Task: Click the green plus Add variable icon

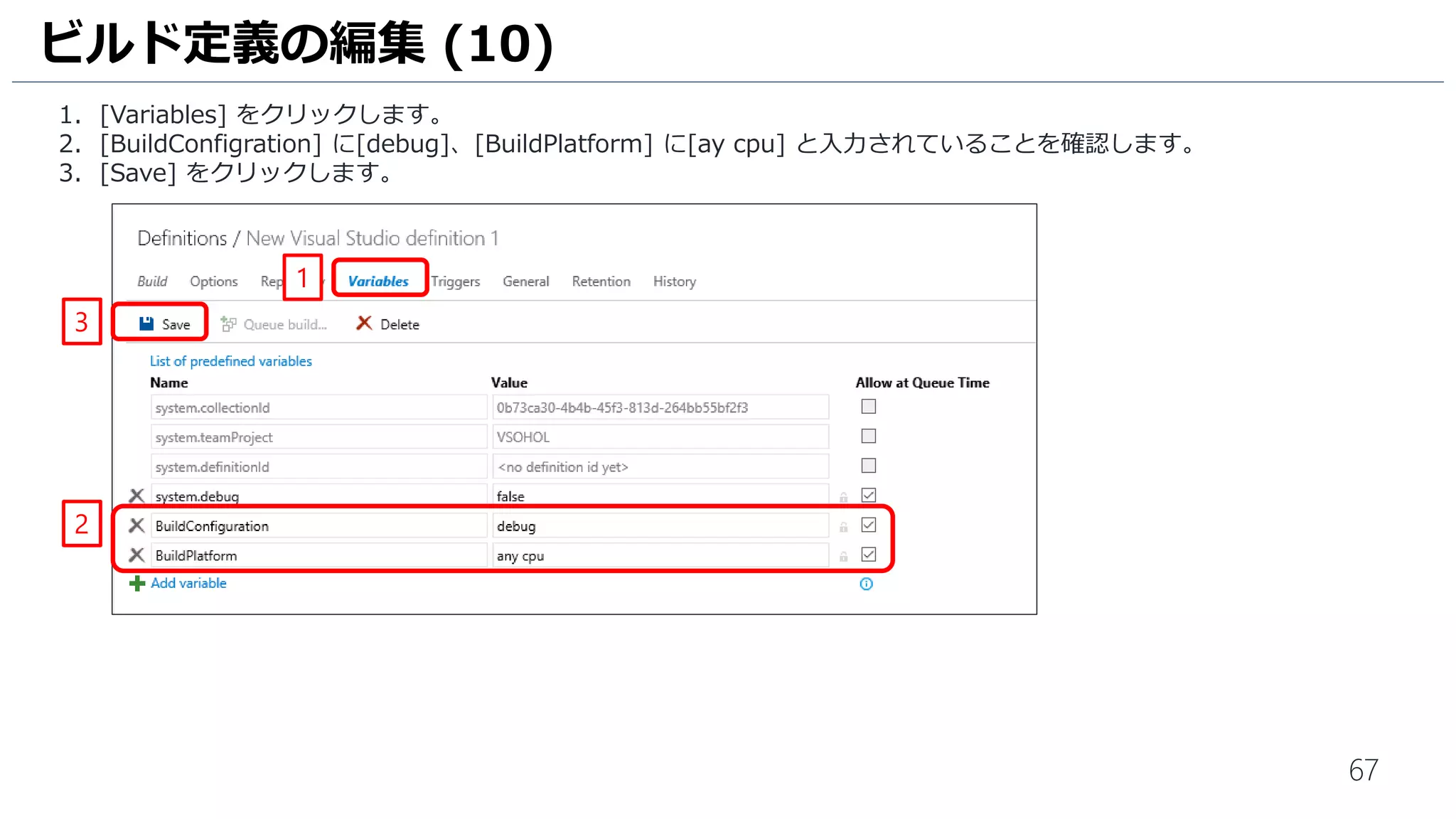Action: [137, 584]
